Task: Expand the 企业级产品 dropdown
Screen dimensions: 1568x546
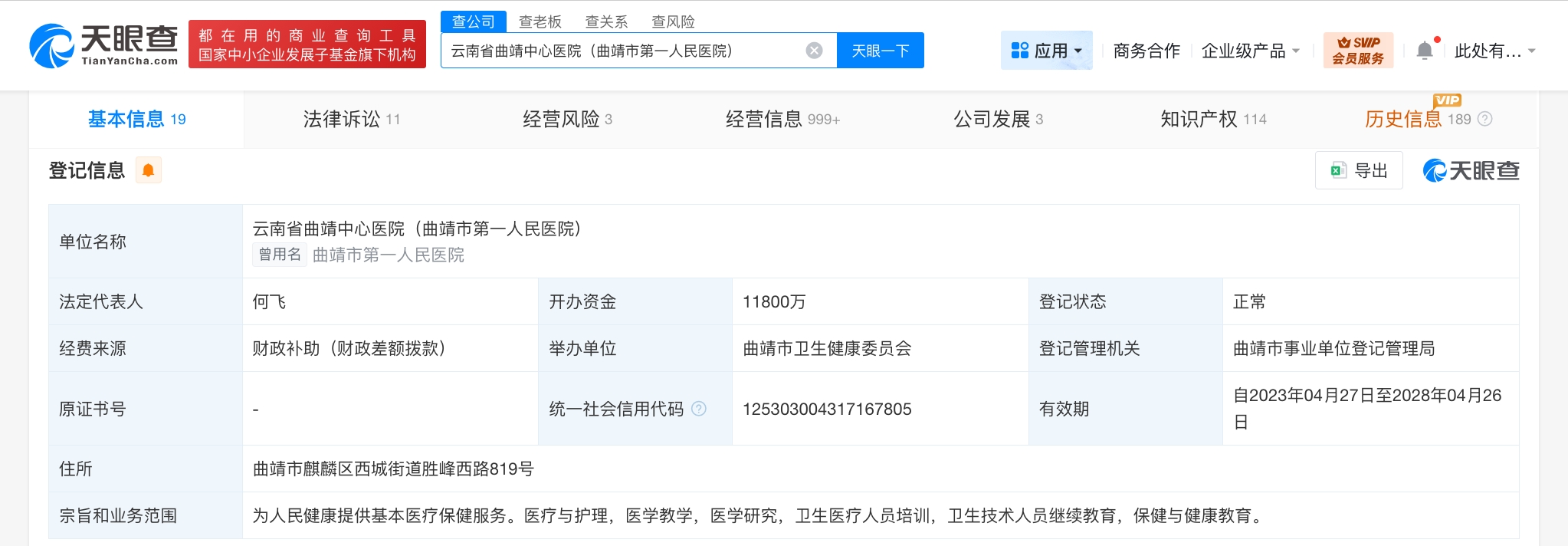Action: 1251,51
